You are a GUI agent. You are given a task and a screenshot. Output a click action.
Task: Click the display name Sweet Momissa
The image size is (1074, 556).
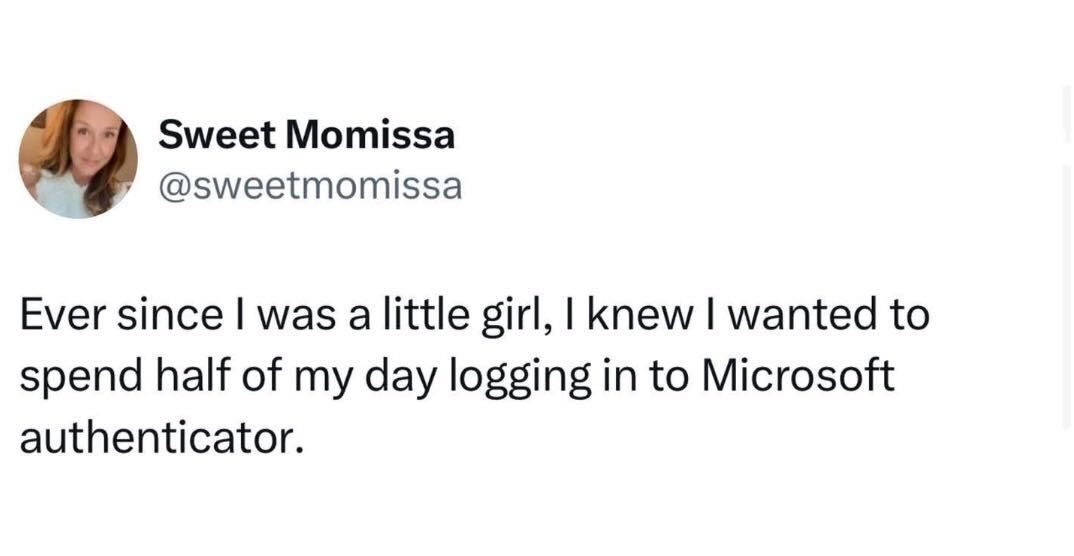click(306, 135)
